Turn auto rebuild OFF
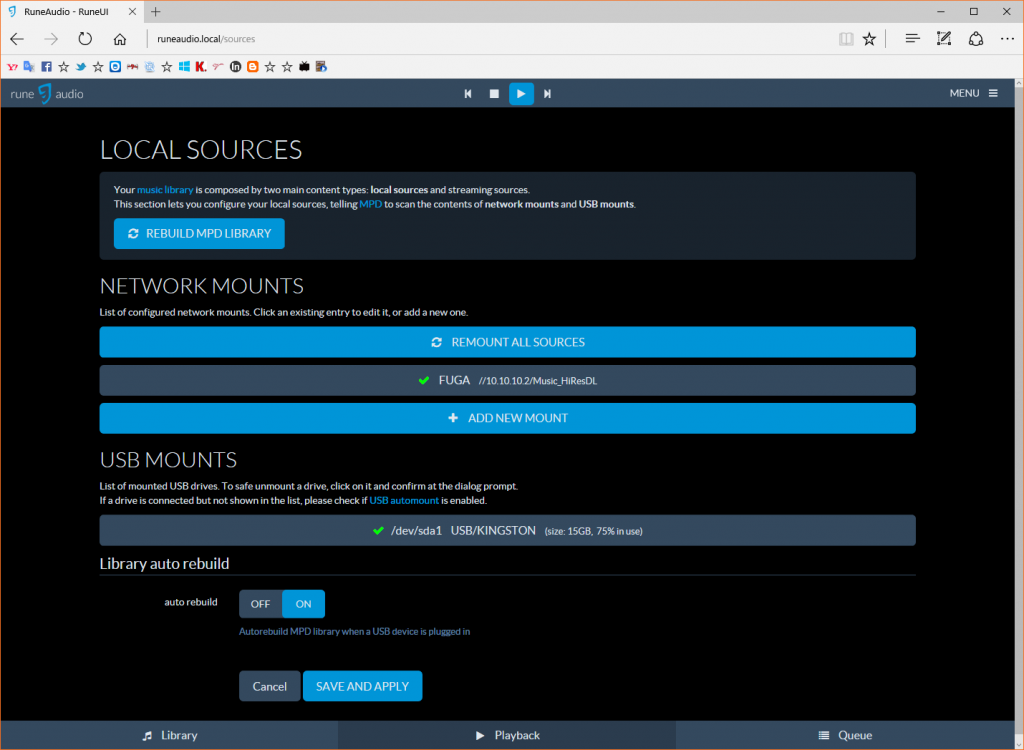Viewport: 1024px width, 750px height. [x=260, y=604]
